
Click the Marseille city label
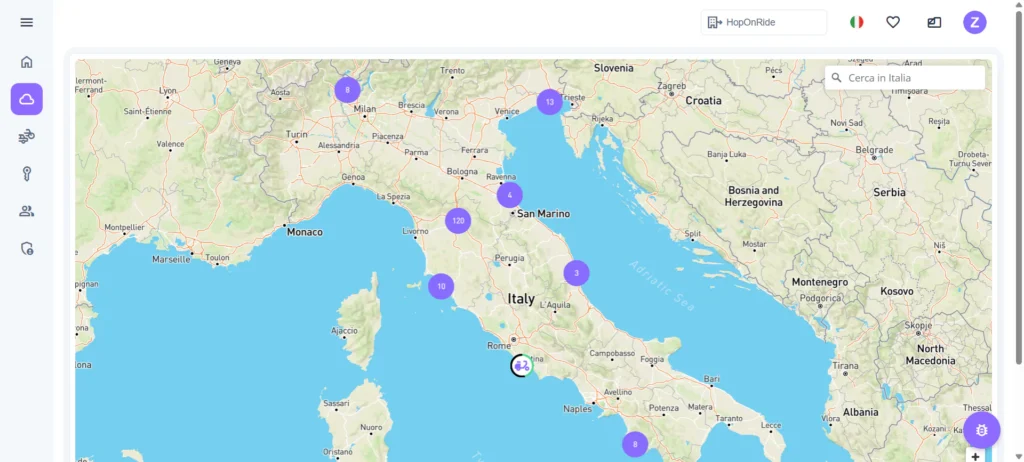pos(171,259)
